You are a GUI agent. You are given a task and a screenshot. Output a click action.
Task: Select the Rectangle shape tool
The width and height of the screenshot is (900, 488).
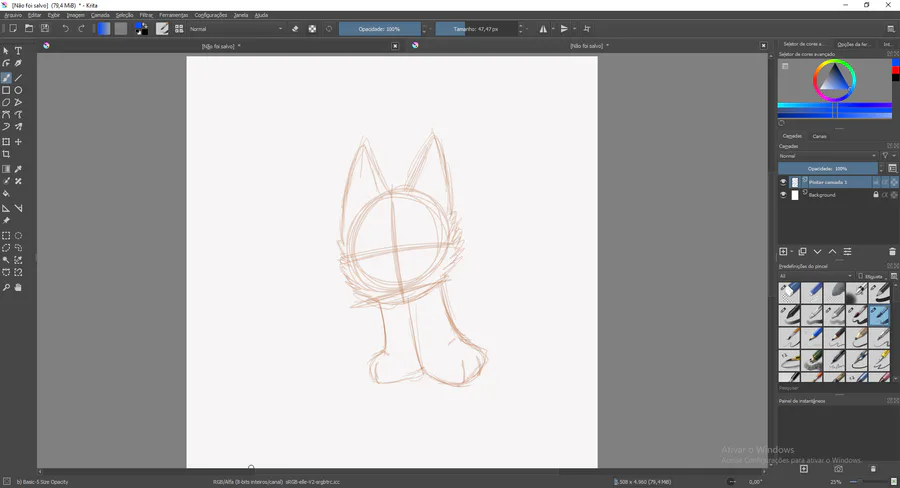click(6, 90)
